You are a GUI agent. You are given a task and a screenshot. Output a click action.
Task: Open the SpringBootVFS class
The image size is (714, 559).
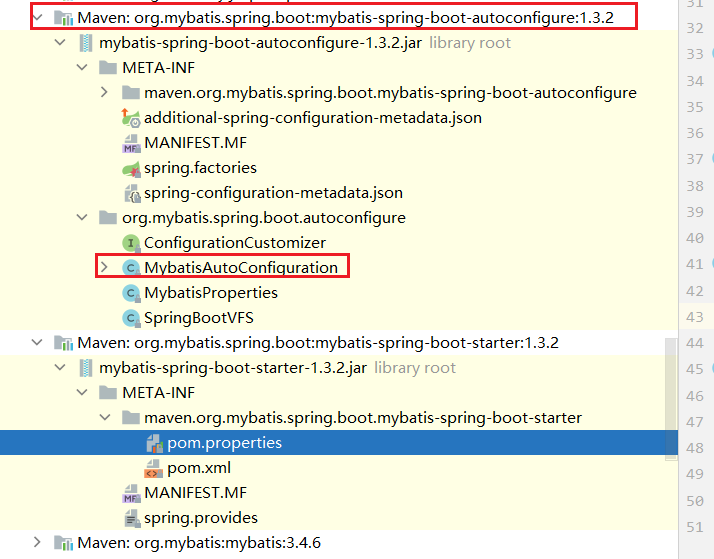(199, 318)
